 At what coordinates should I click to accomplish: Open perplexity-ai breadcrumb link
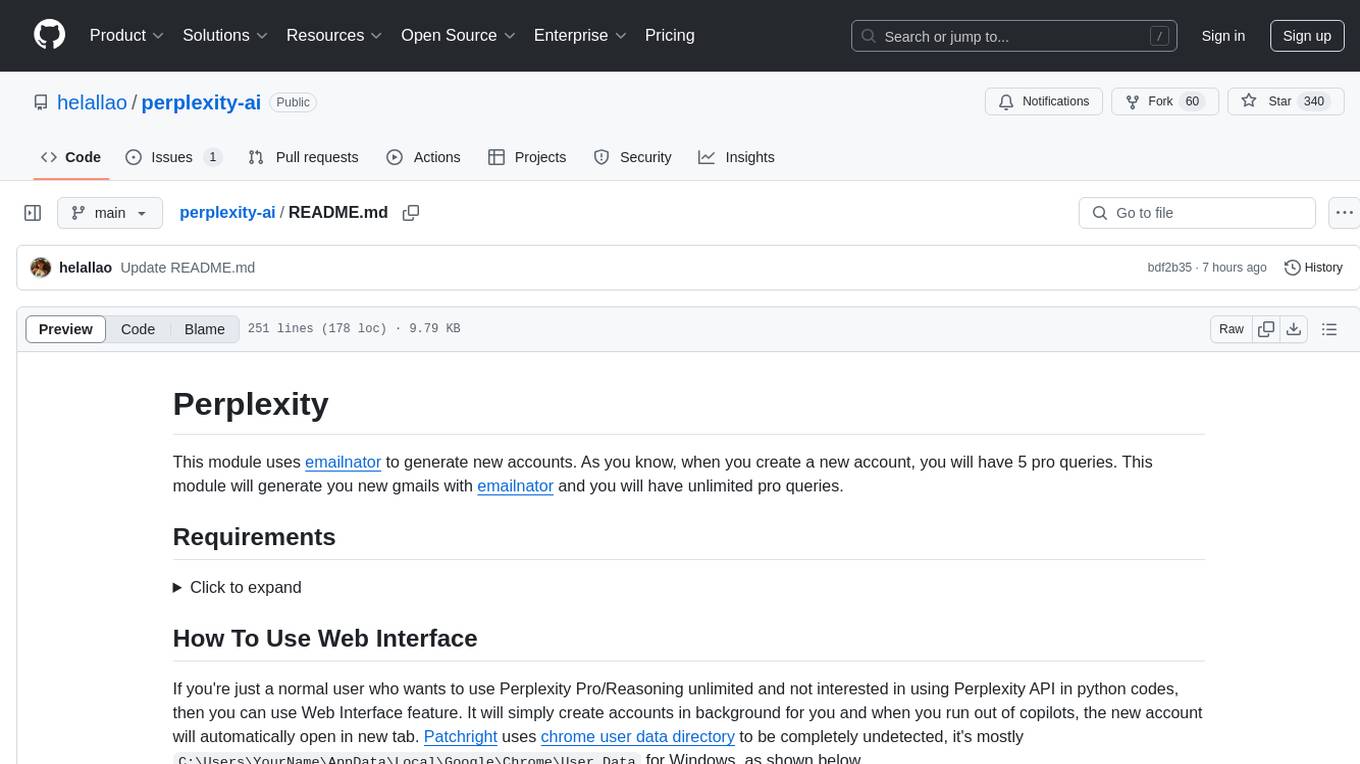point(227,212)
